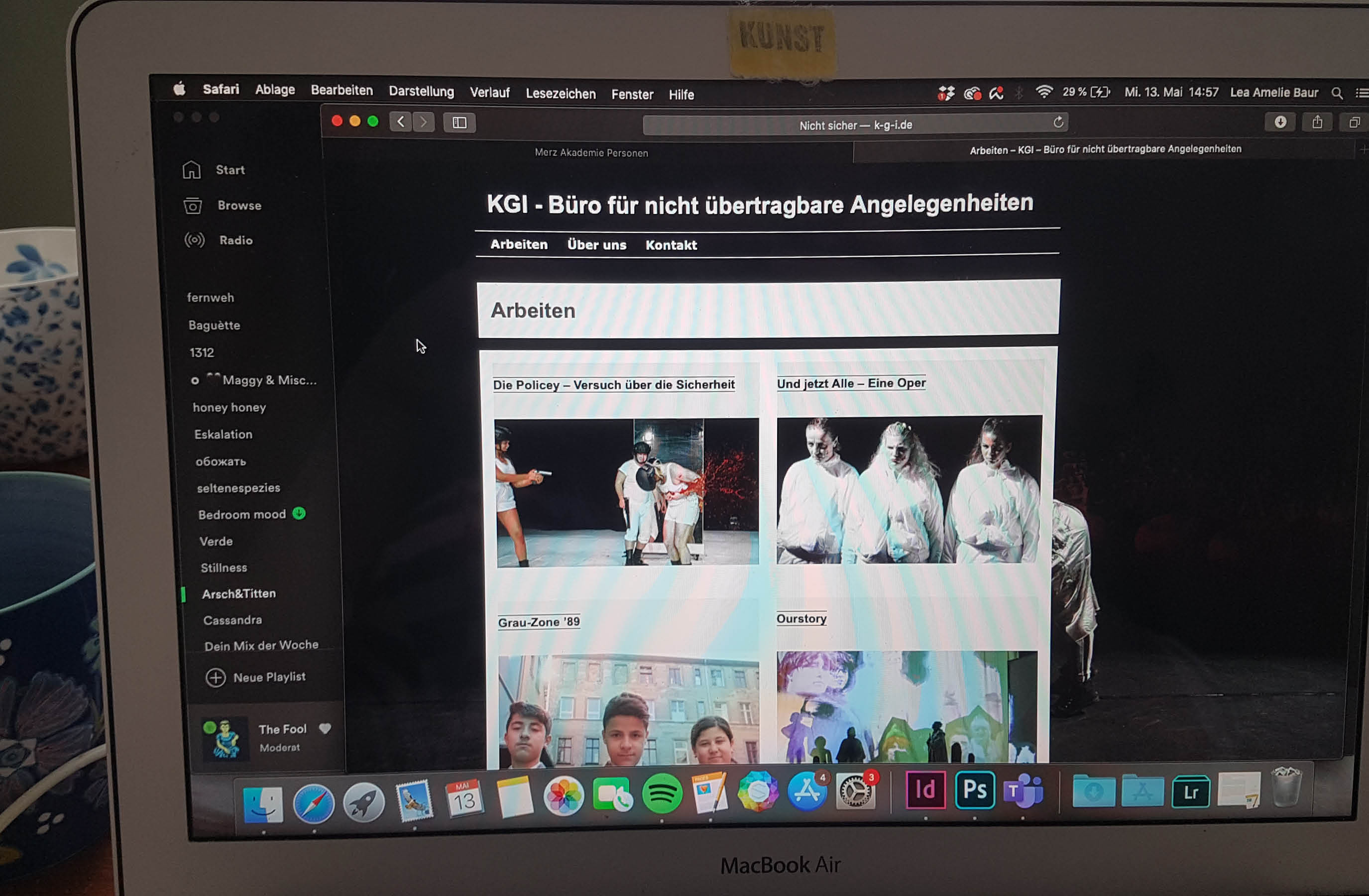The image size is (1369, 896).
Task: Launch Adobe InDesign from Dock
Action: click(x=925, y=789)
